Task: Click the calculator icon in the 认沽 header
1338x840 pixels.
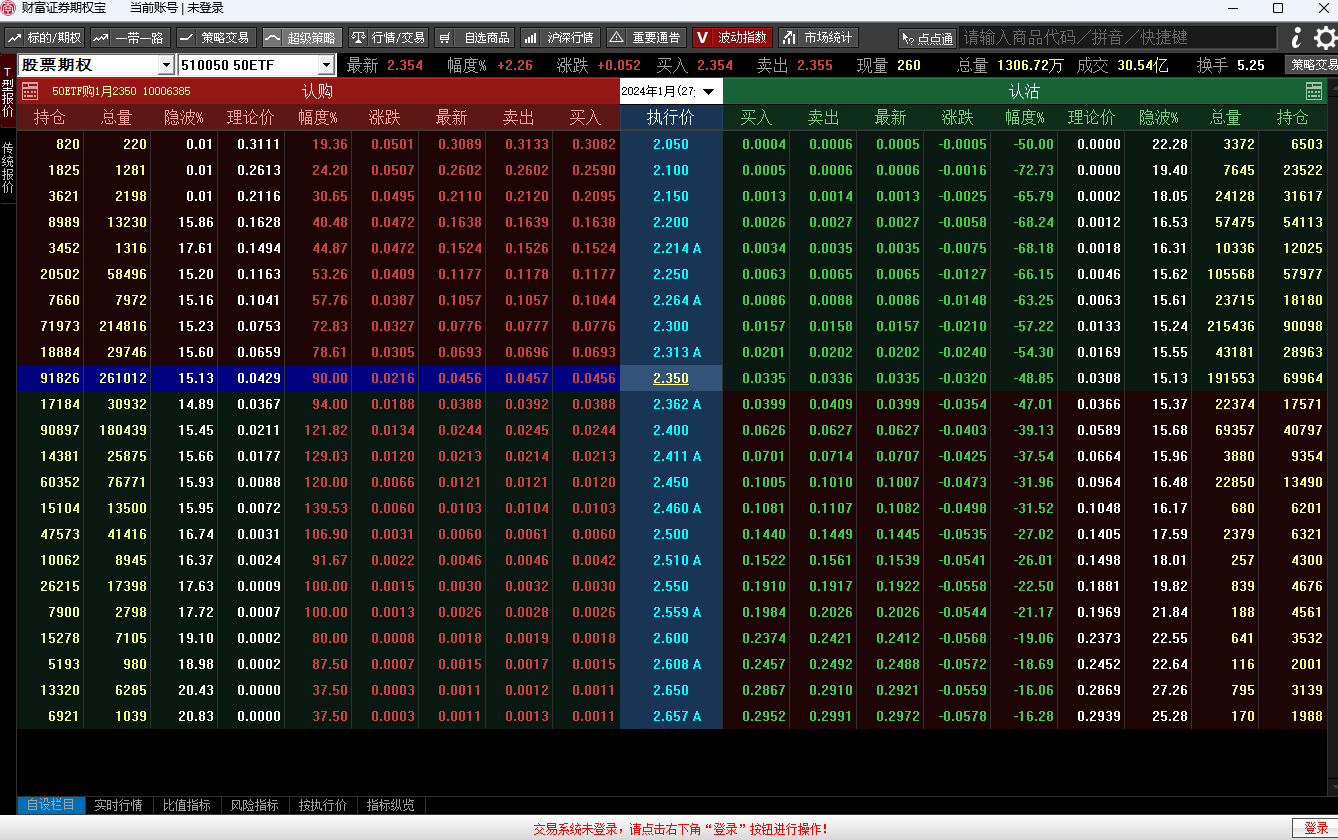Action: click(1314, 91)
